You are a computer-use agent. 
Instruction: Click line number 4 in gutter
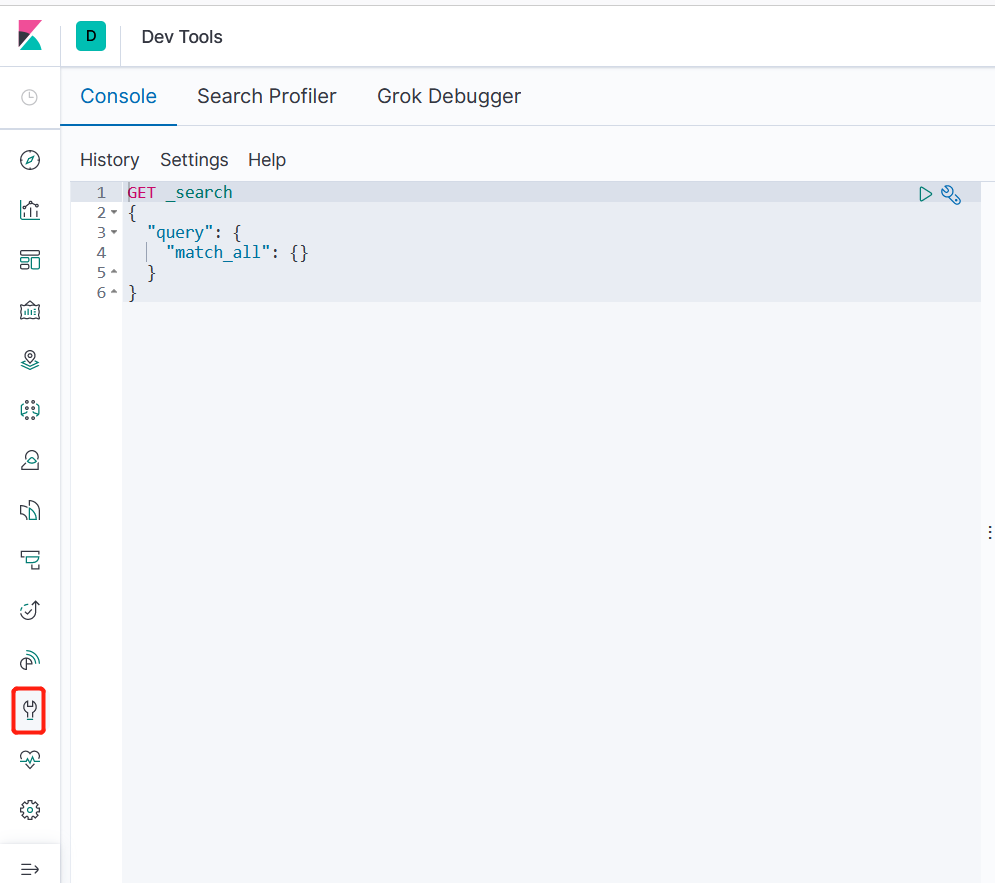[101, 252]
